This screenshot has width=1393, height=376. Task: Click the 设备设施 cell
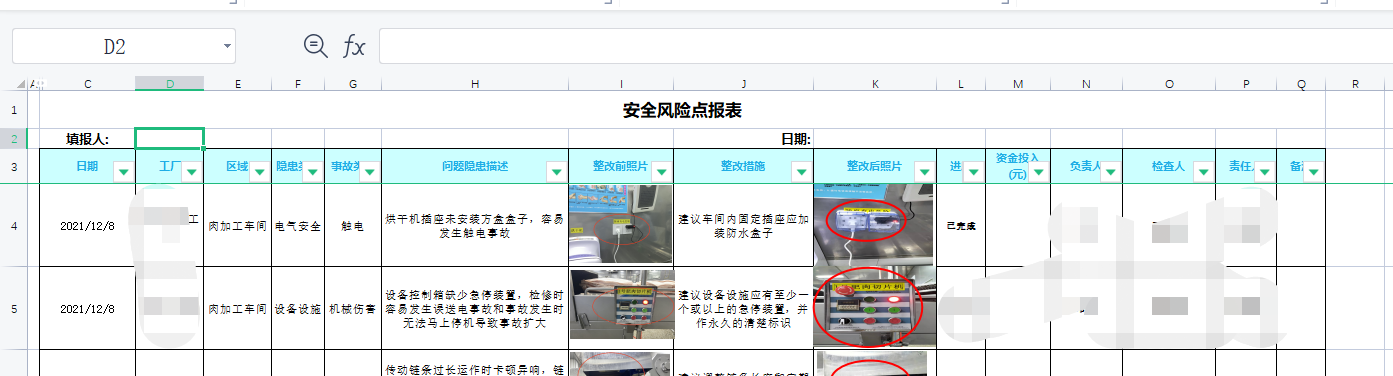click(298, 309)
